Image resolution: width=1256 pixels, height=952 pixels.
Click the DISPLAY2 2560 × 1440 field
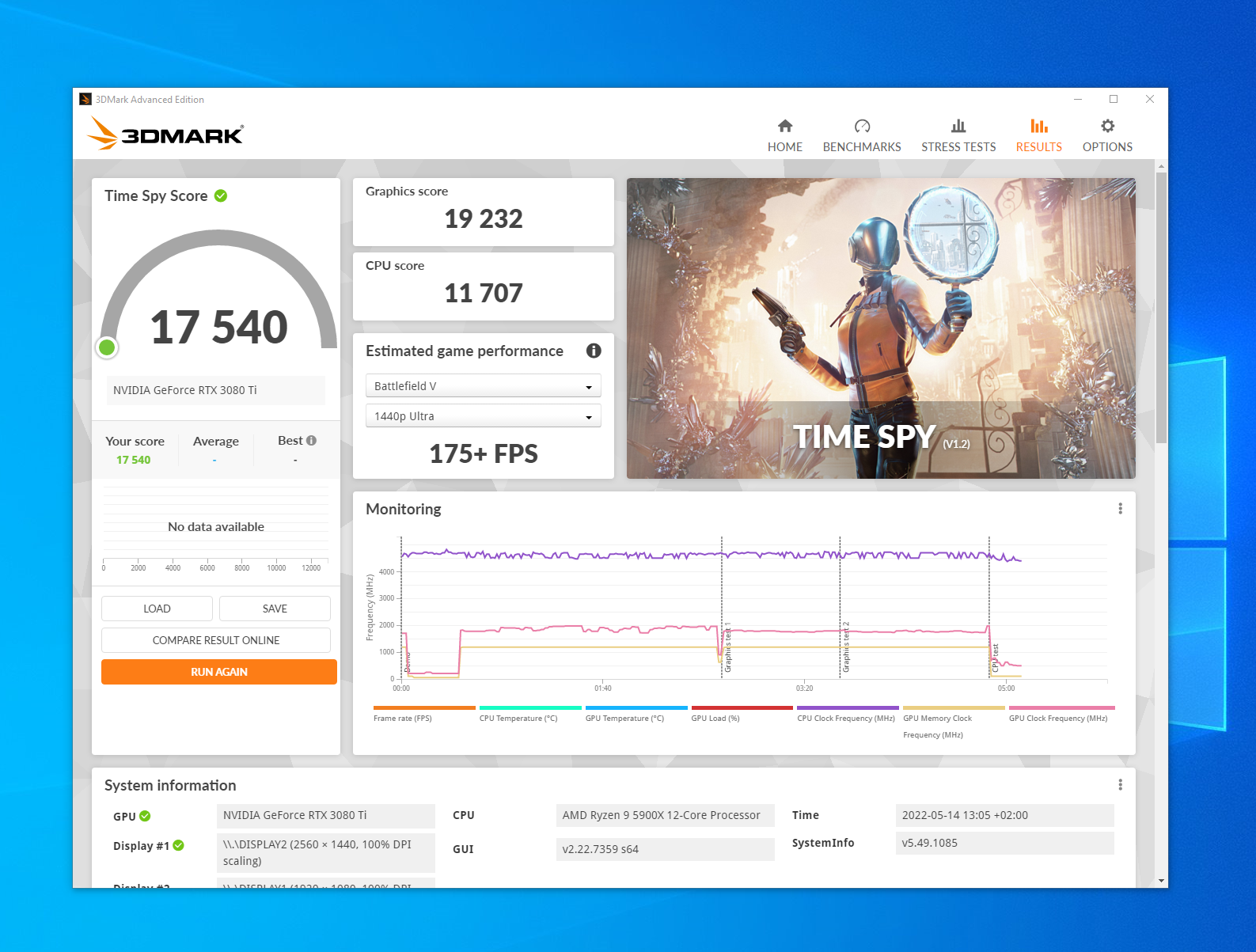(x=325, y=852)
